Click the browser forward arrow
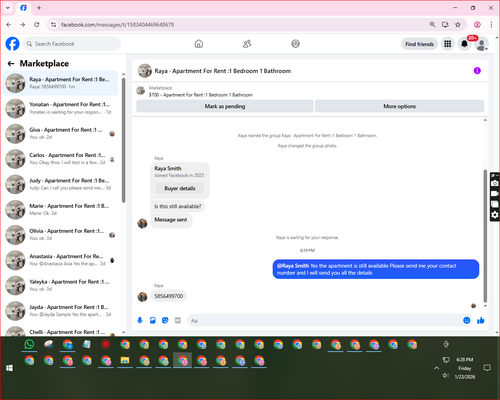Image resolution: width=500 pixels, height=400 pixels. pos(22,24)
